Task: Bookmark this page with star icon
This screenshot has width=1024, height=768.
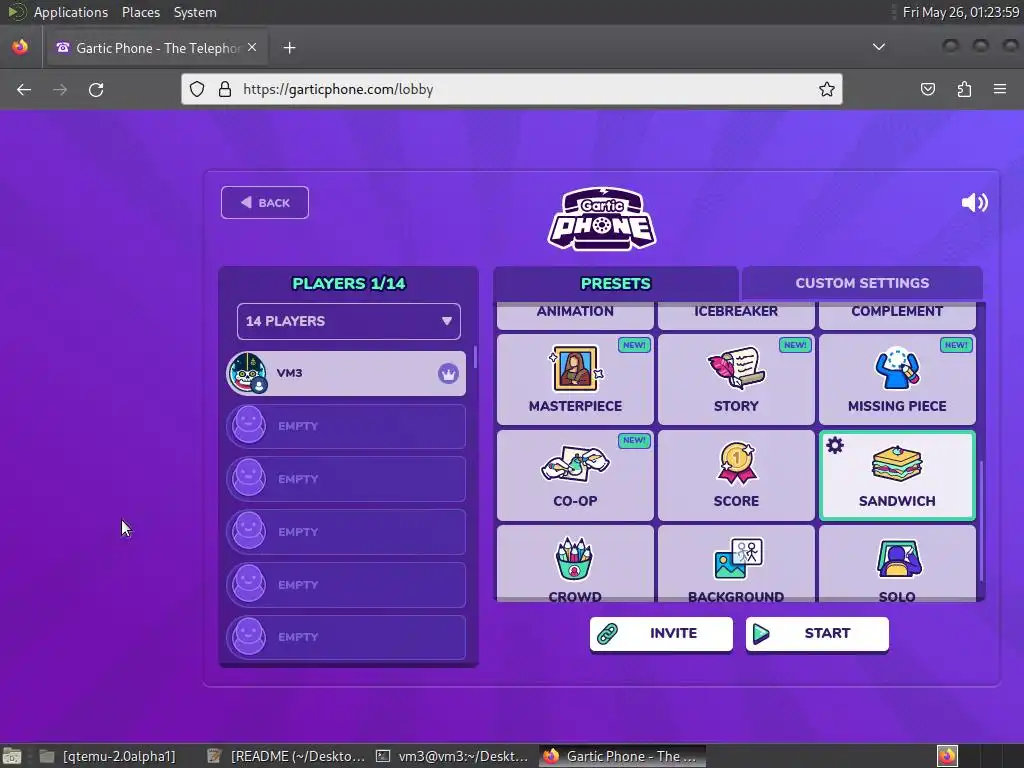Action: [827, 89]
